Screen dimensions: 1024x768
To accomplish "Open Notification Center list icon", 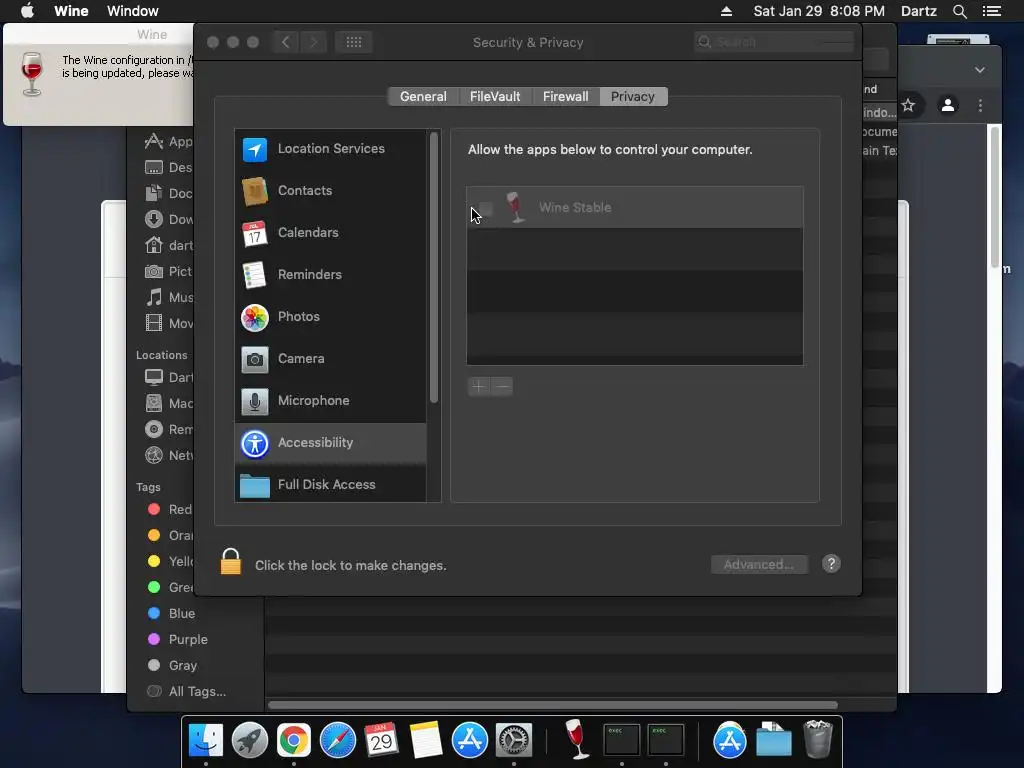I will pyautogui.click(x=991, y=11).
